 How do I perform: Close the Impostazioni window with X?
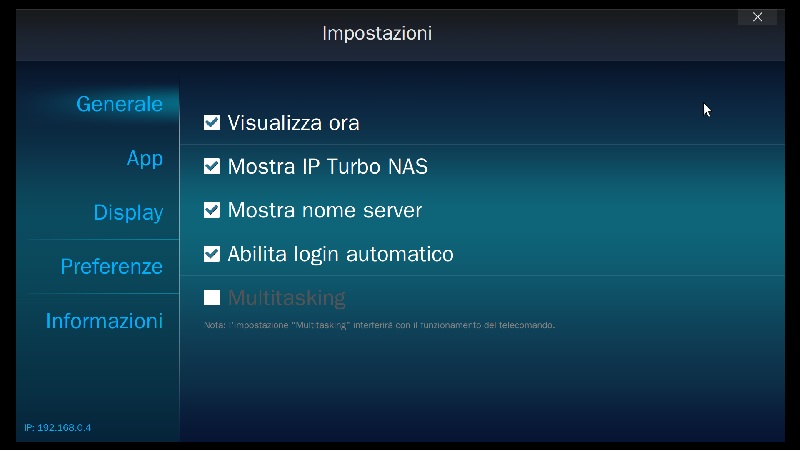[757, 17]
